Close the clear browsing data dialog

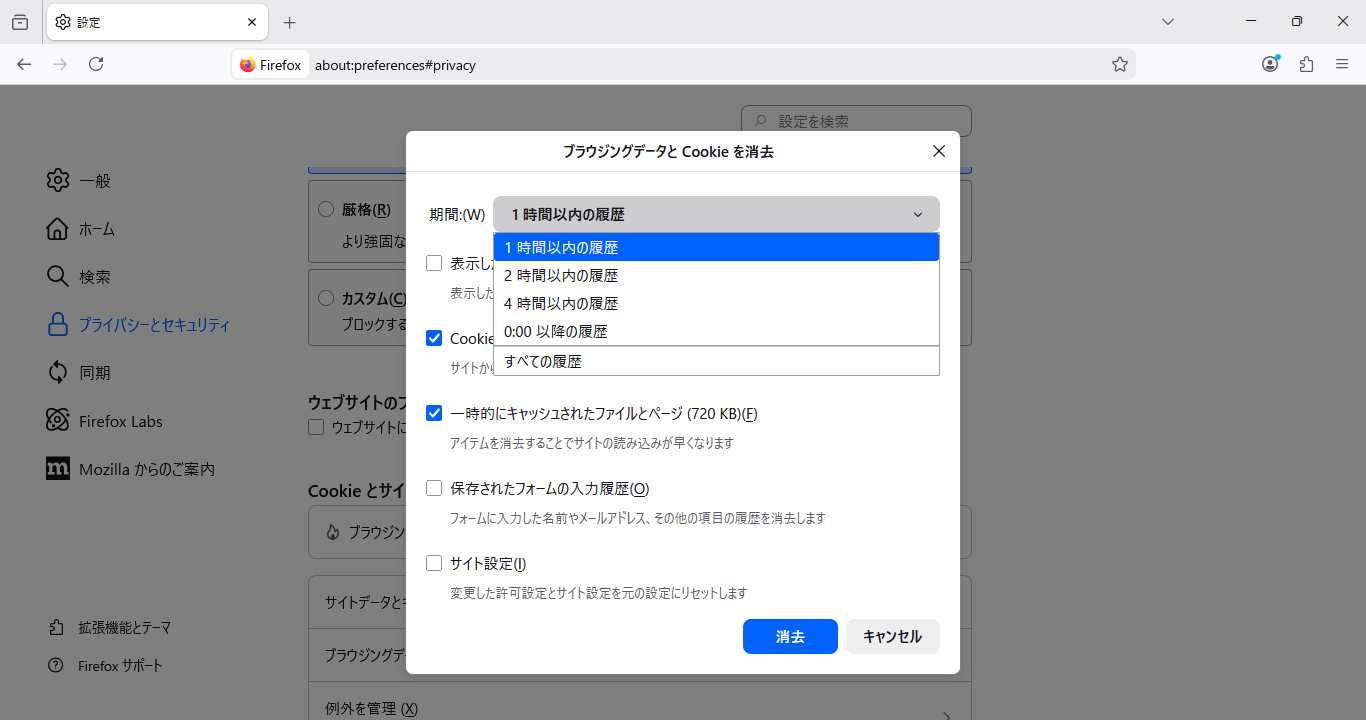pos(938,151)
